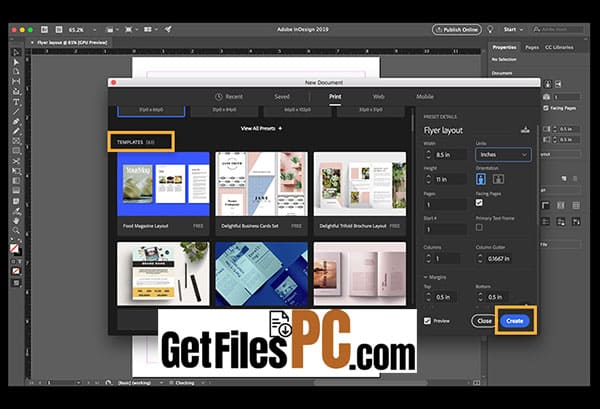Switch to the Mobile tab

point(425,97)
